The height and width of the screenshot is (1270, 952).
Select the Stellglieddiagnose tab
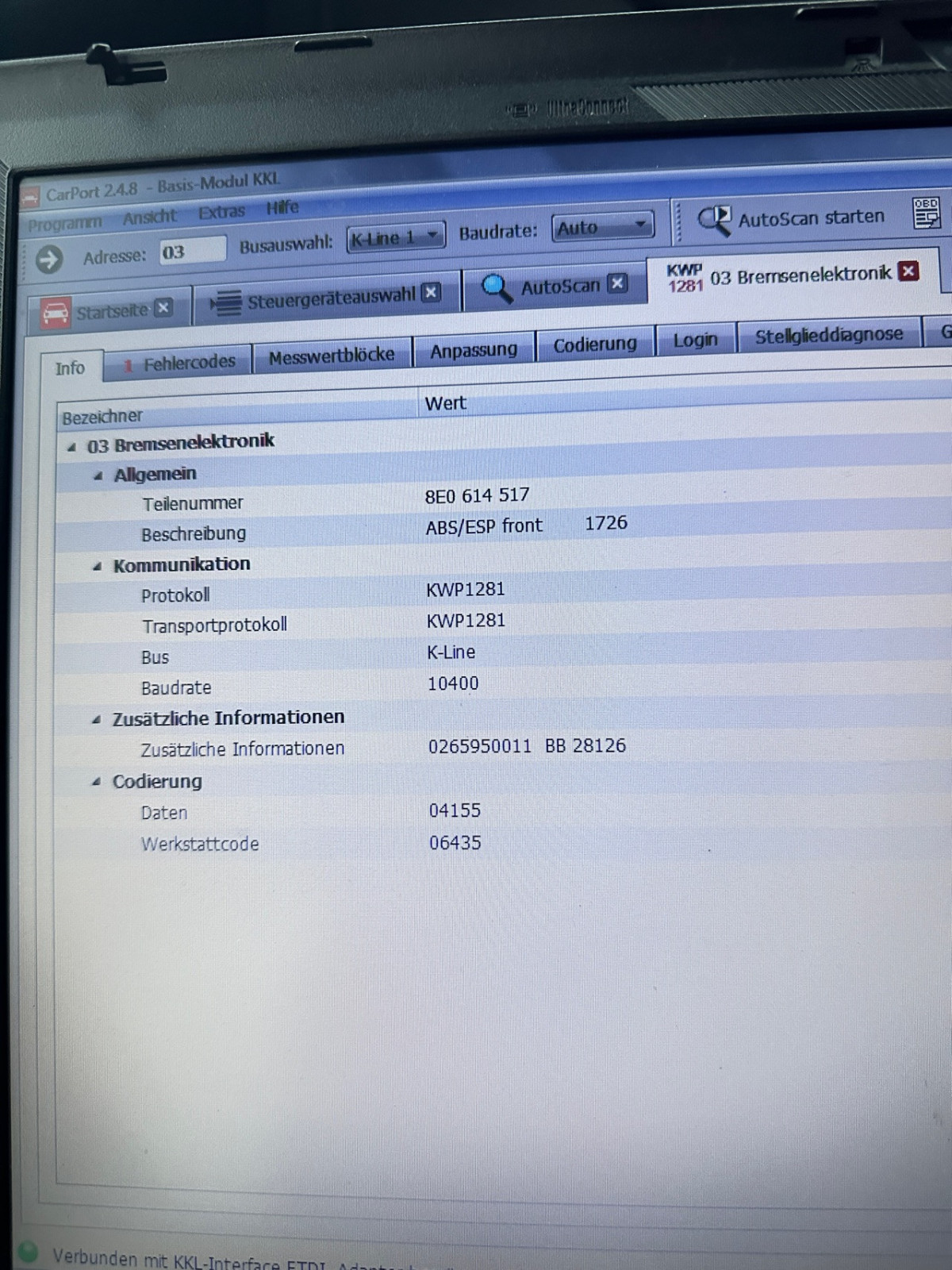(828, 335)
